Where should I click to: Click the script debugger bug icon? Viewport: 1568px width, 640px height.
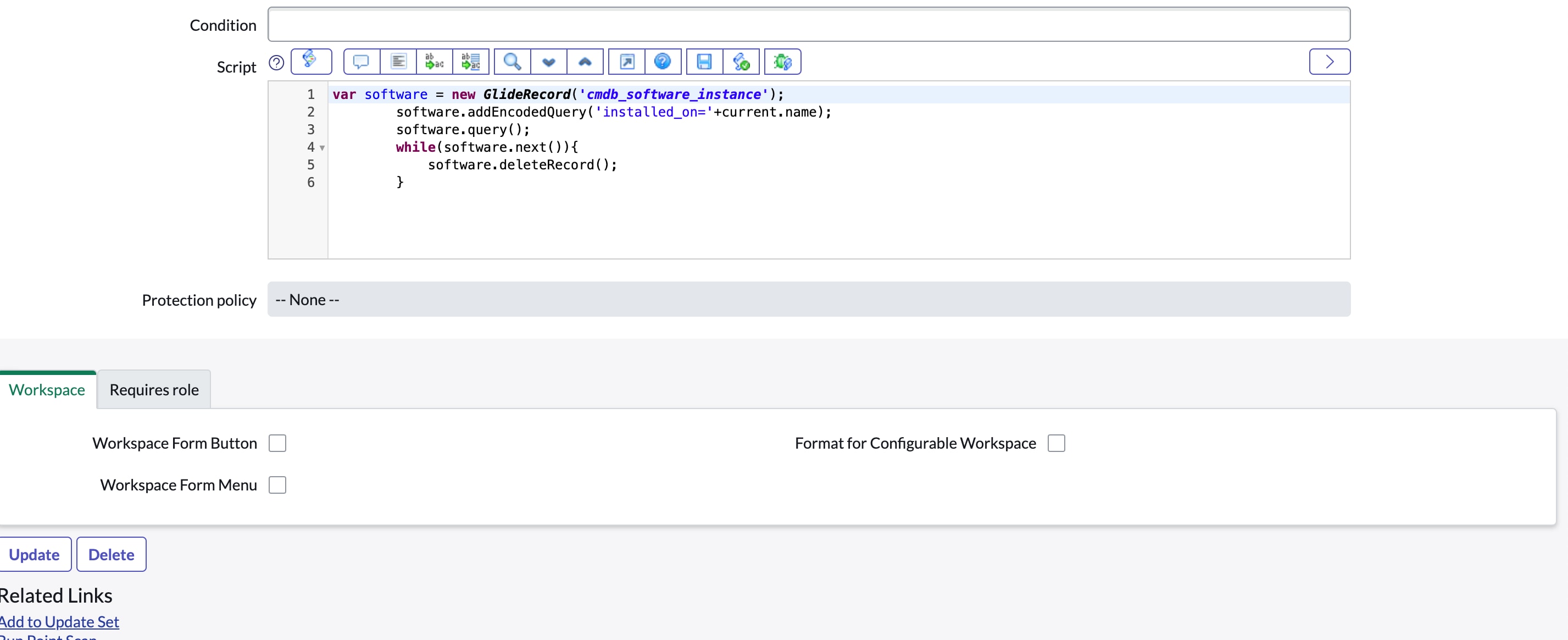(782, 62)
